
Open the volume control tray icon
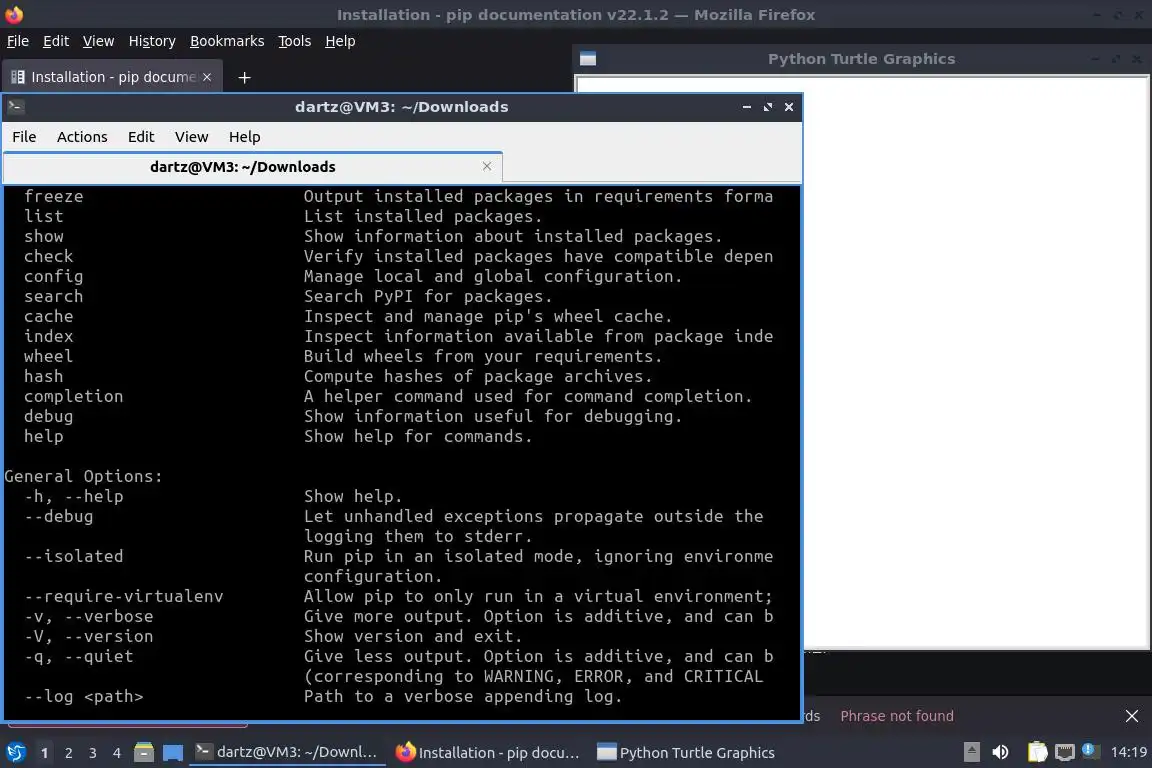pos(1000,753)
